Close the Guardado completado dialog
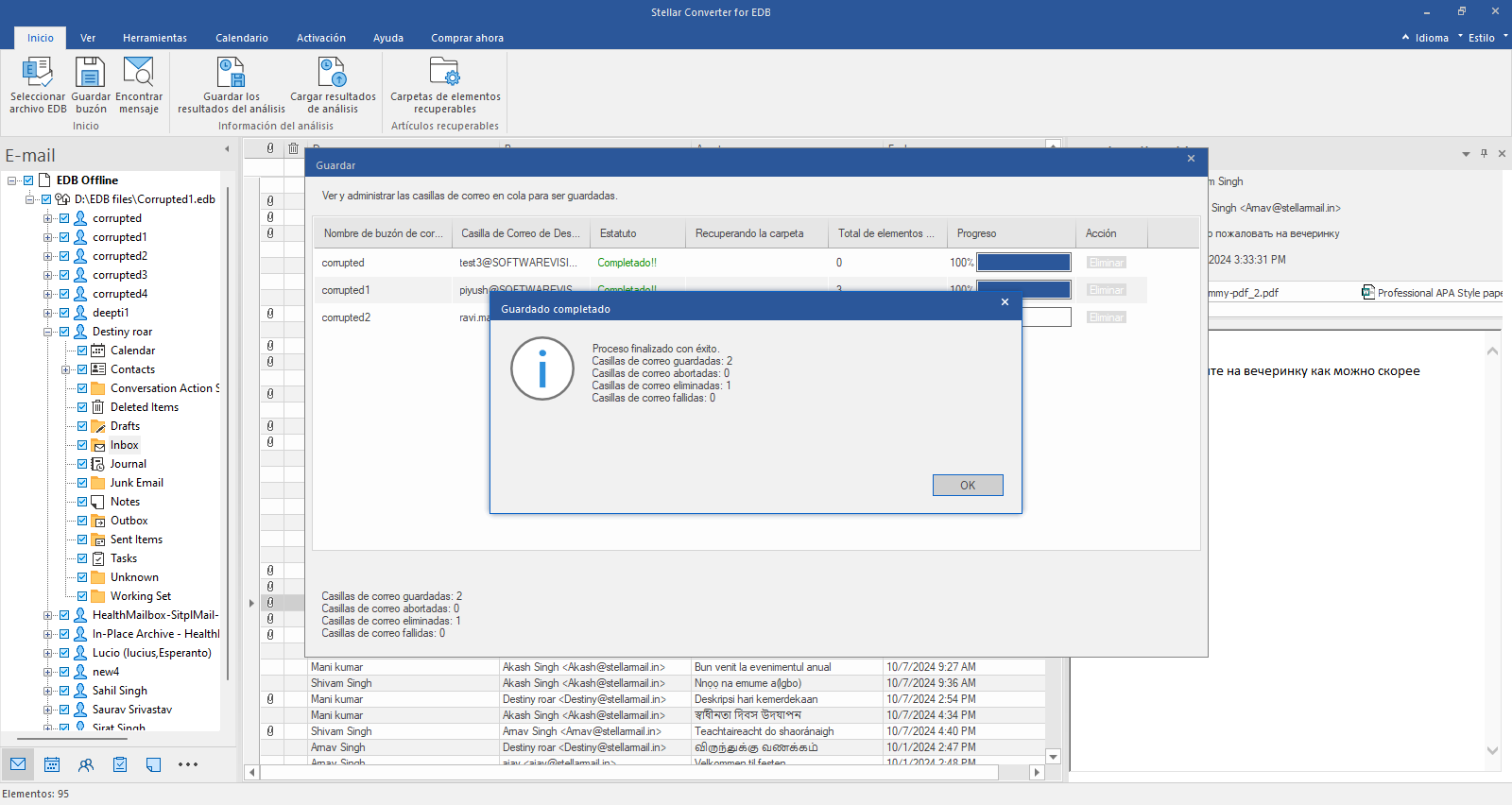The image size is (1512, 805). pos(1005,302)
